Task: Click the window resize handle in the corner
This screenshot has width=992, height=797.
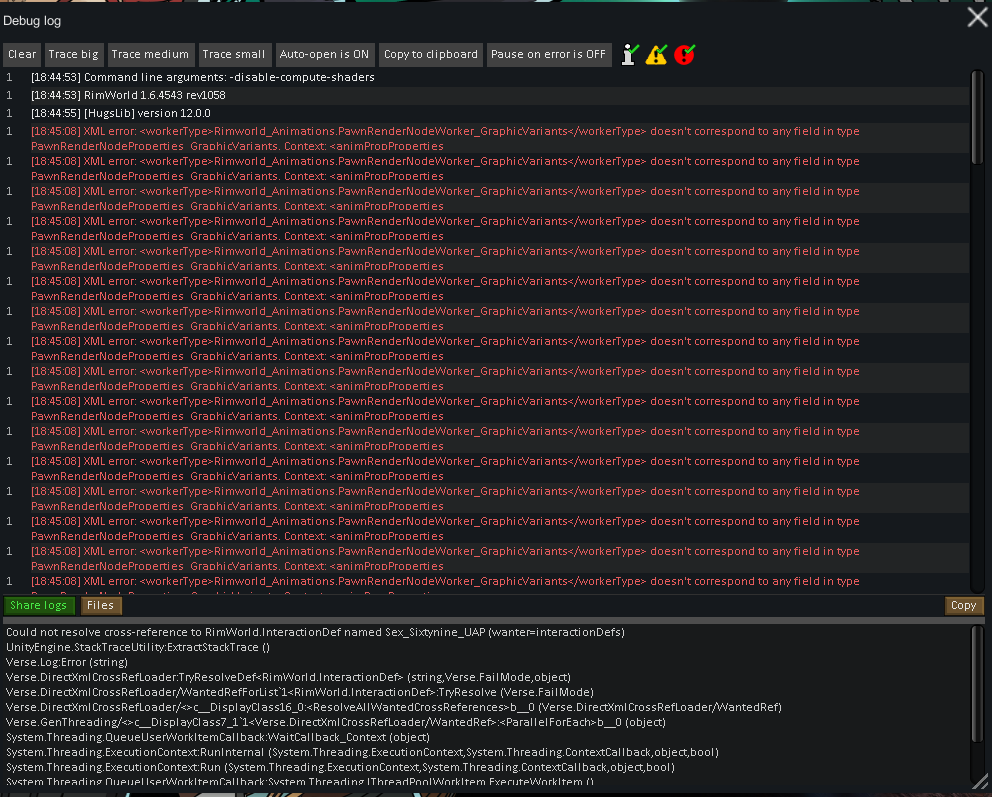Action: tap(979, 781)
